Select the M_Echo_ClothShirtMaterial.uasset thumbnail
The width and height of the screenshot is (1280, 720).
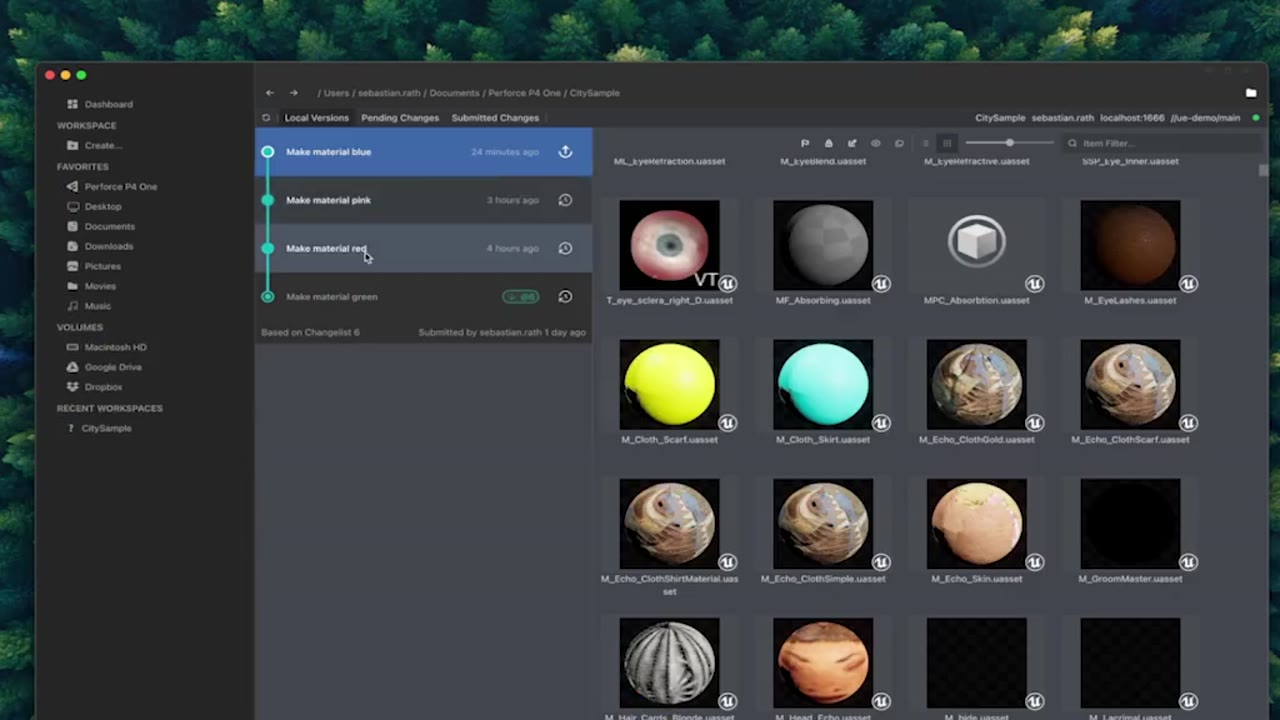(x=669, y=523)
